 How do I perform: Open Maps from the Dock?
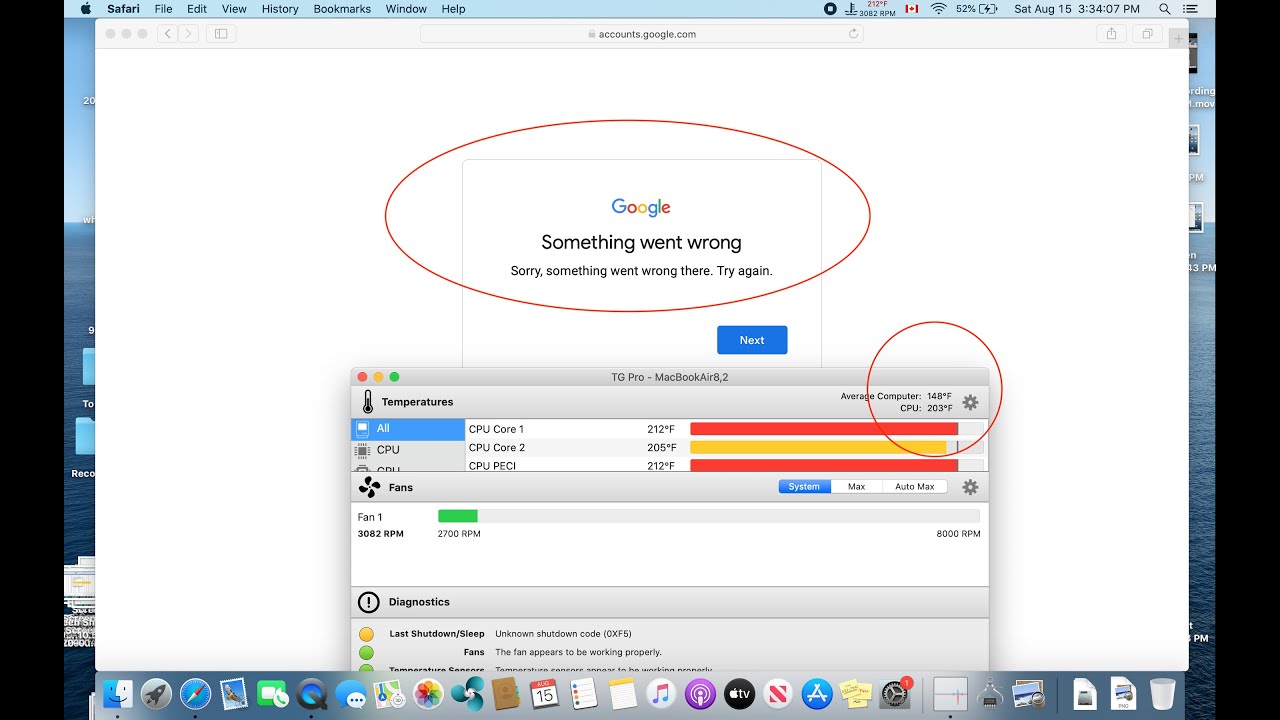[x=389, y=693]
